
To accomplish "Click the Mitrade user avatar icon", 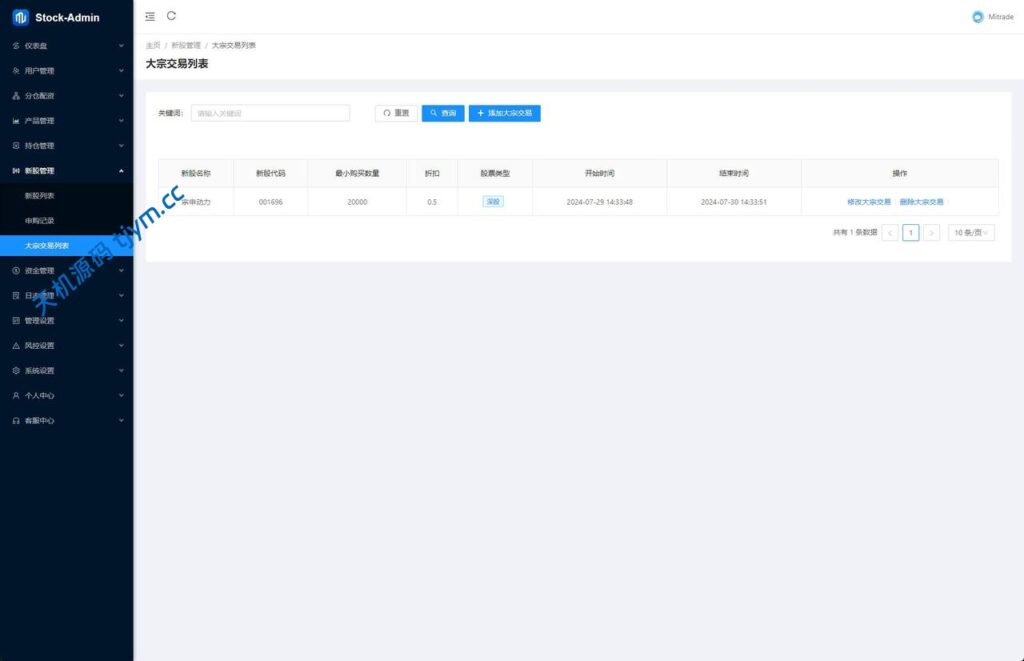I will pyautogui.click(x=977, y=17).
